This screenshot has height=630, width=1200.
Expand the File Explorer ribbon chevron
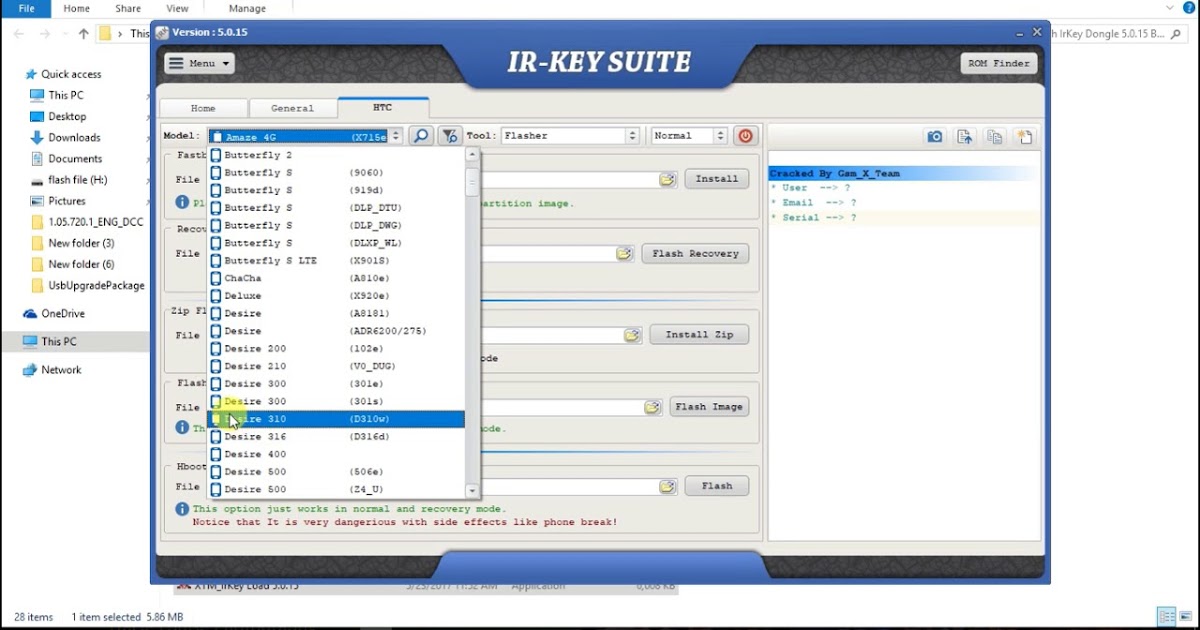1170,8
